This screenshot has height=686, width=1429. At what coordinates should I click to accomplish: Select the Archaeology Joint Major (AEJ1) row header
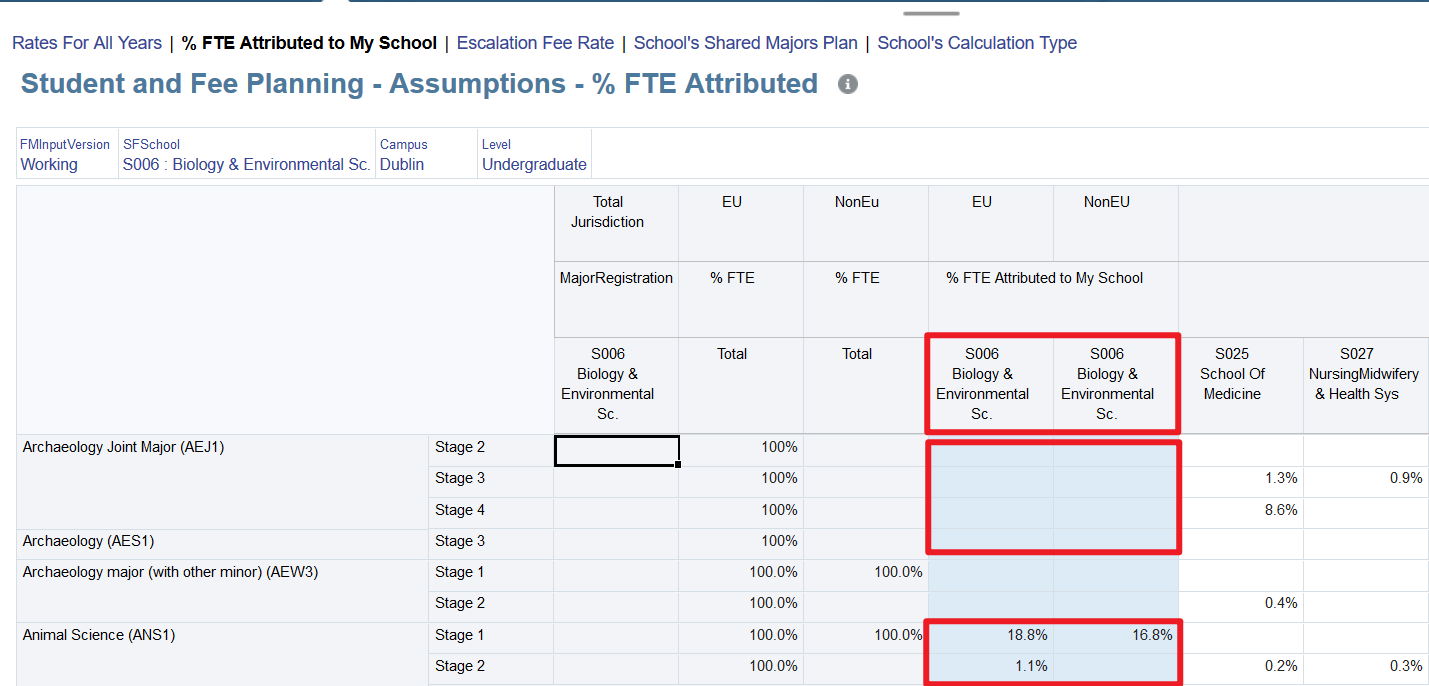pyautogui.click(x=123, y=448)
